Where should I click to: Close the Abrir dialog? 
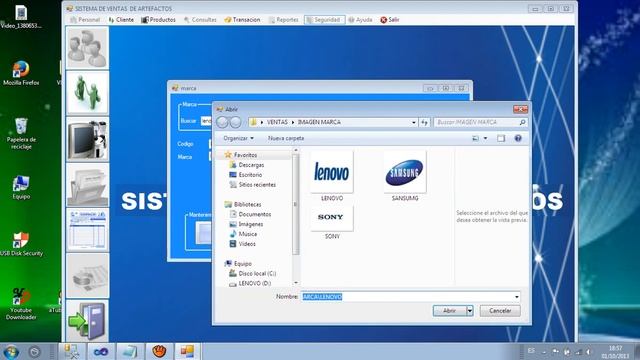click(x=520, y=109)
